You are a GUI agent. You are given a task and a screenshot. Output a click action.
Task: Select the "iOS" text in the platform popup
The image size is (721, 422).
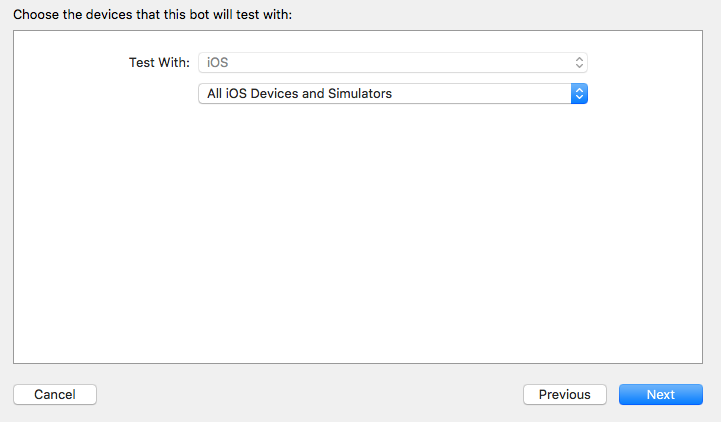point(217,62)
